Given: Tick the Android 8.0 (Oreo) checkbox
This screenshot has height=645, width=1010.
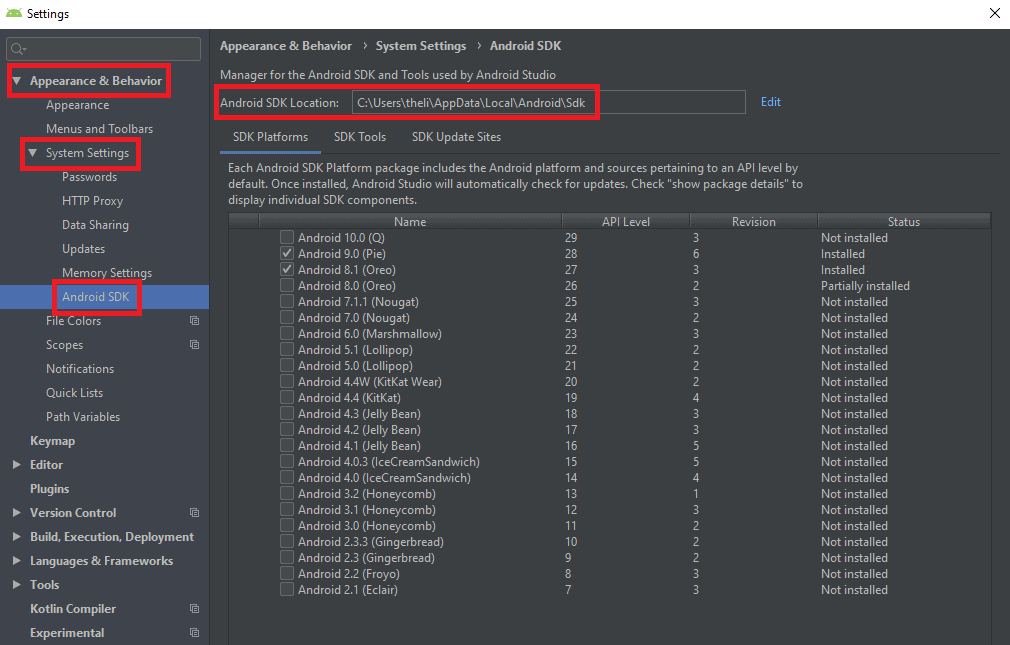Looking at the screenshot, I should pyautogui.click(x=287, y=286).
